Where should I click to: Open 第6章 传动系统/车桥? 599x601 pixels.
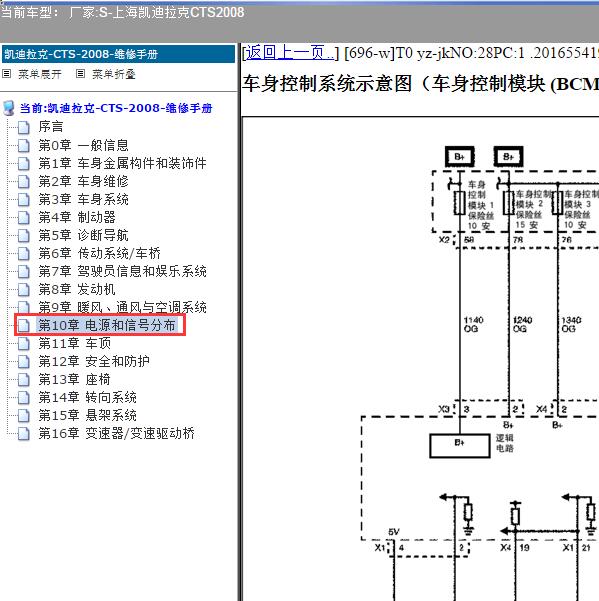pos(100,253)
